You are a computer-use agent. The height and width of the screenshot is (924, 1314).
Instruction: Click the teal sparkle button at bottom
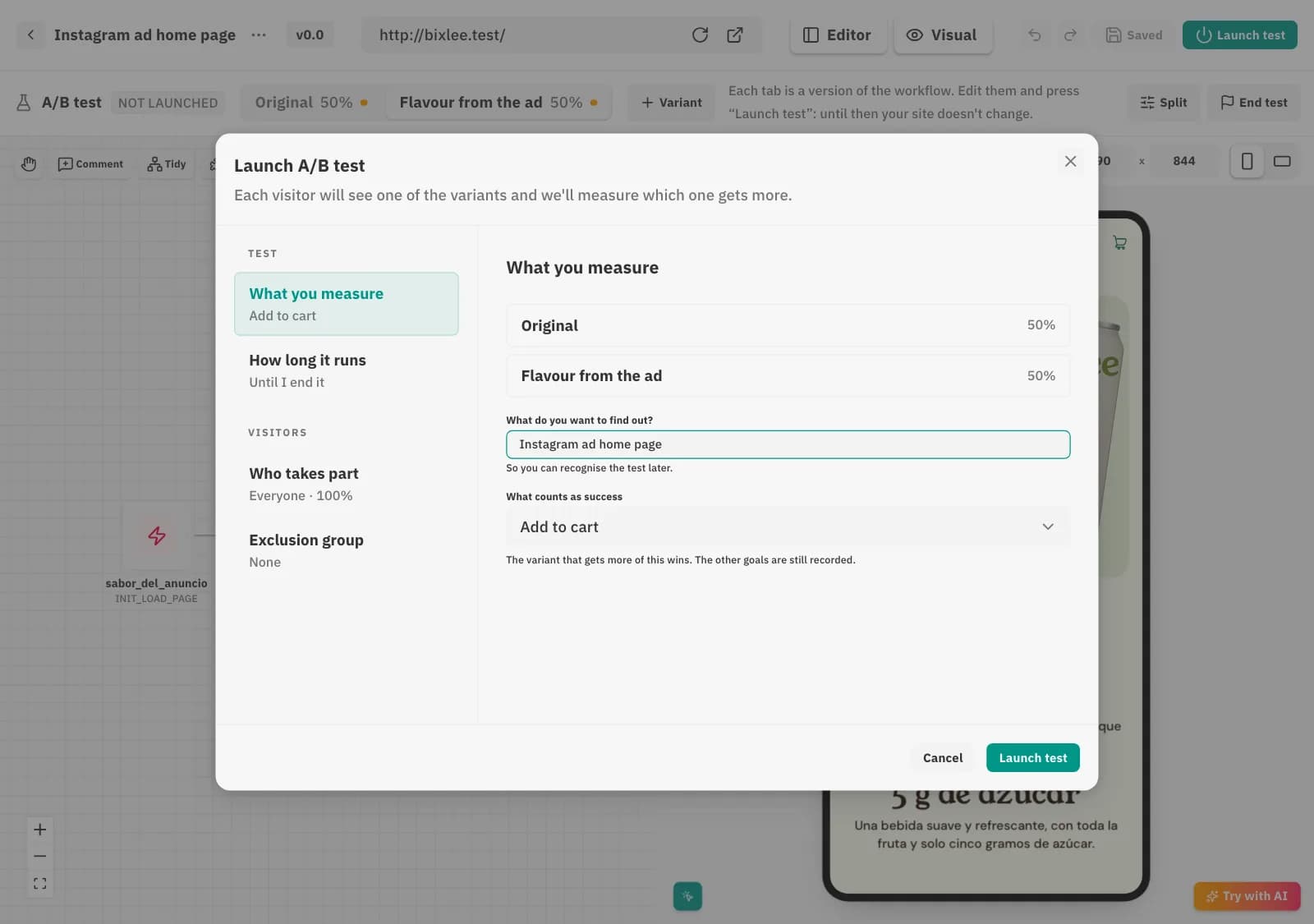coord(687,896)
